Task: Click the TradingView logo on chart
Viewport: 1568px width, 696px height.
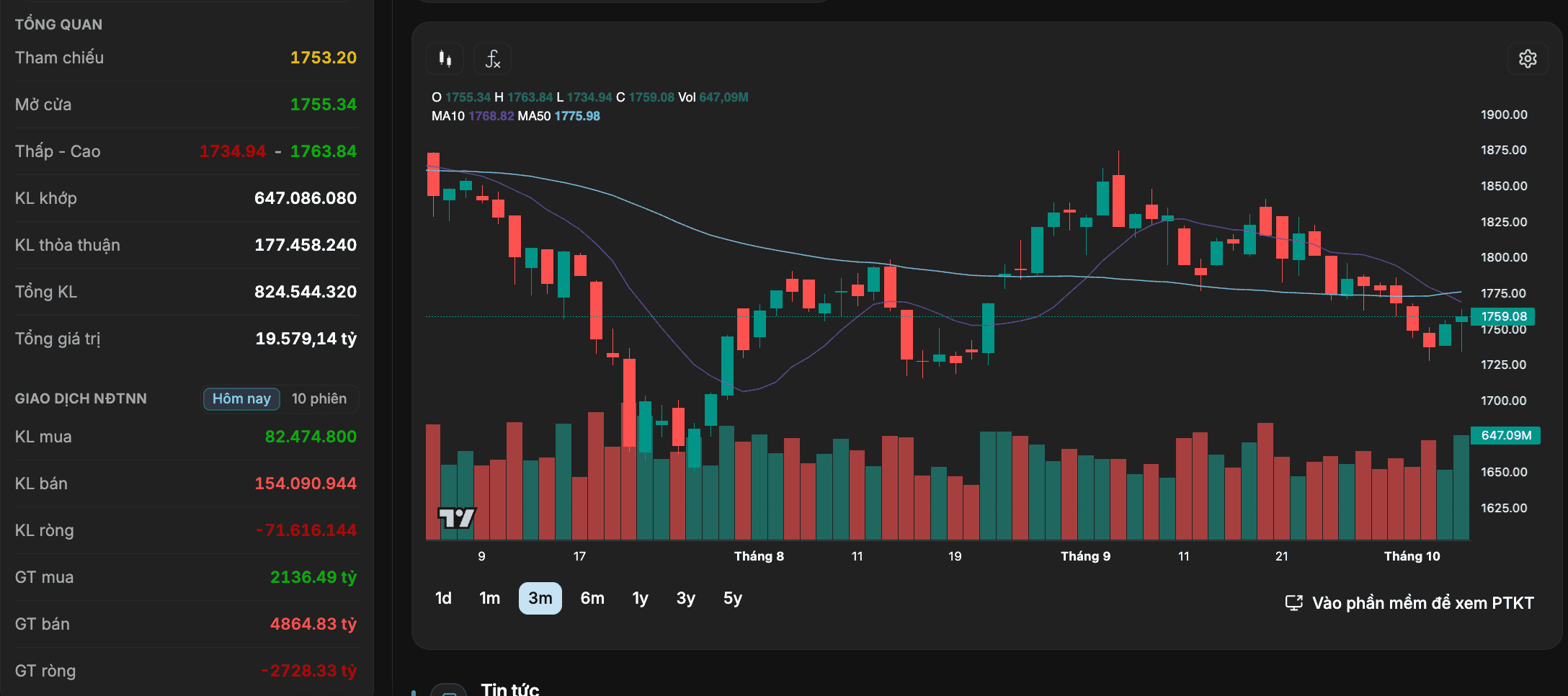Action: tap(457, 517)
